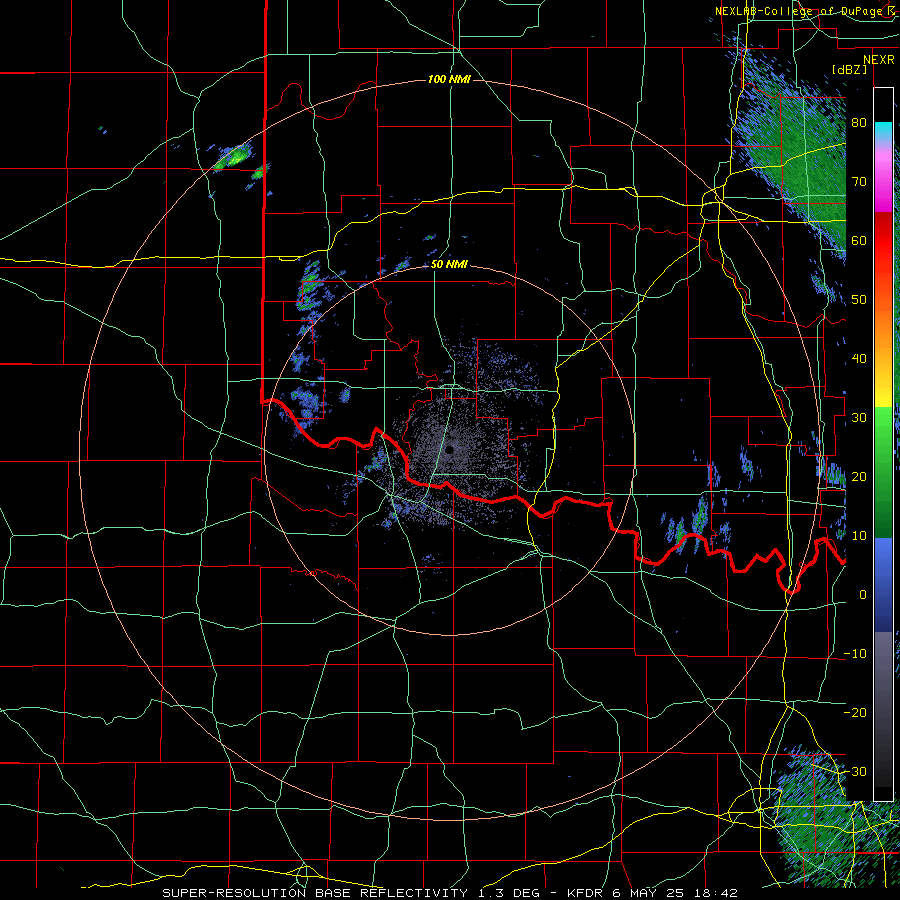Click the "50 NMI" range ring label

[449, 265]
